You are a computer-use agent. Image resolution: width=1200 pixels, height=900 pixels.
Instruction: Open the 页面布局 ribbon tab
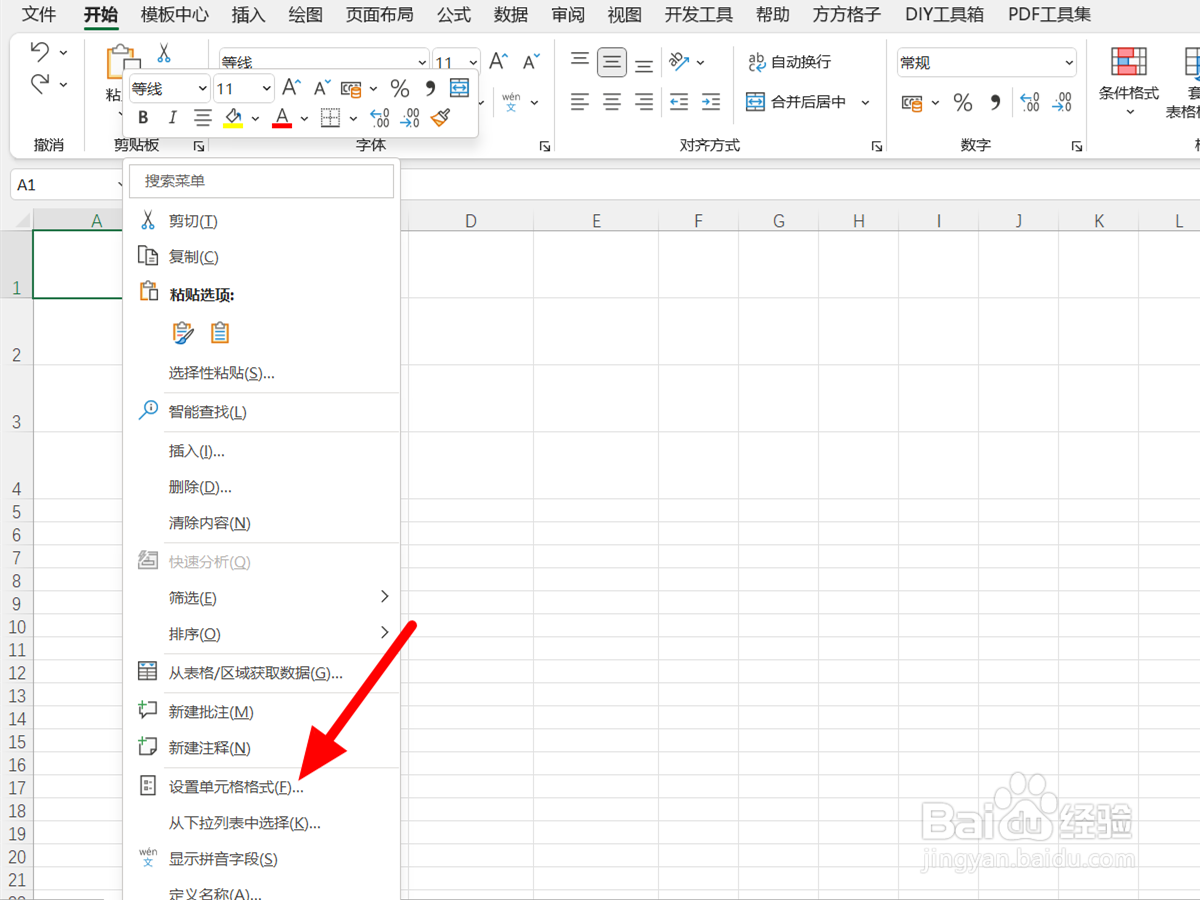click(x=379, y=15)
